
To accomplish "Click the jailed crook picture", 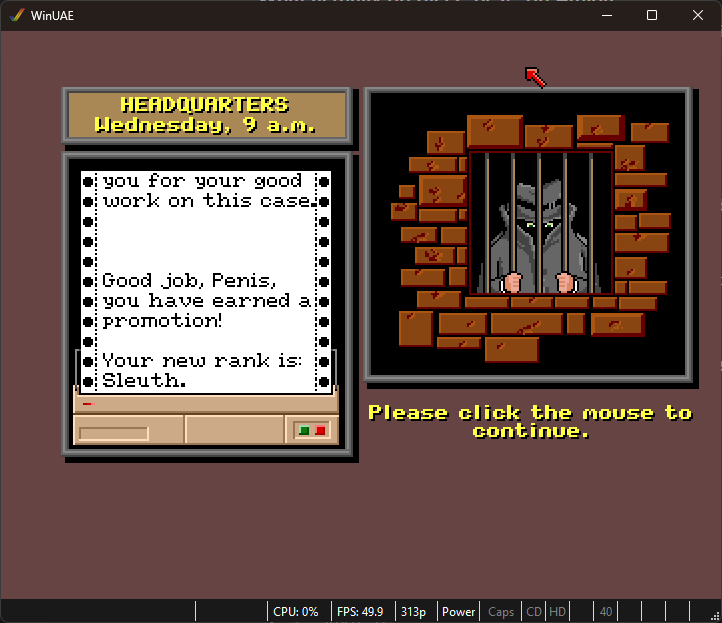I will pos(528,234).
